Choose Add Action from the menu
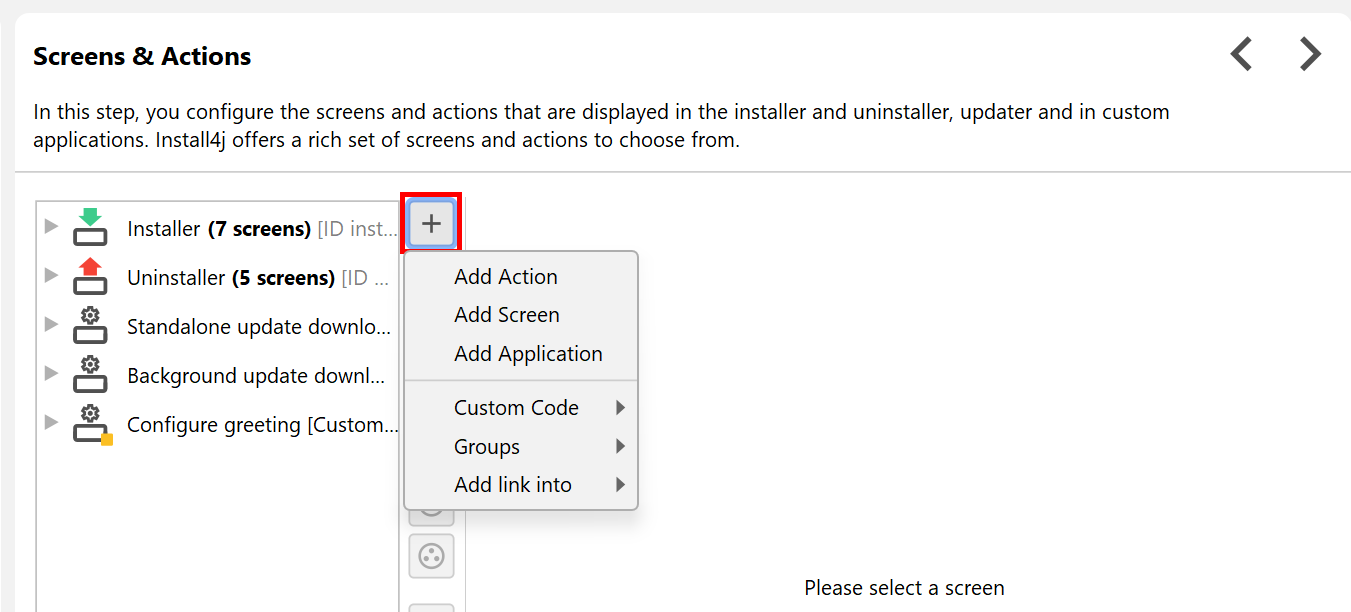The image size is (1351, 612). pyautogui.click(x=505, y=277)
